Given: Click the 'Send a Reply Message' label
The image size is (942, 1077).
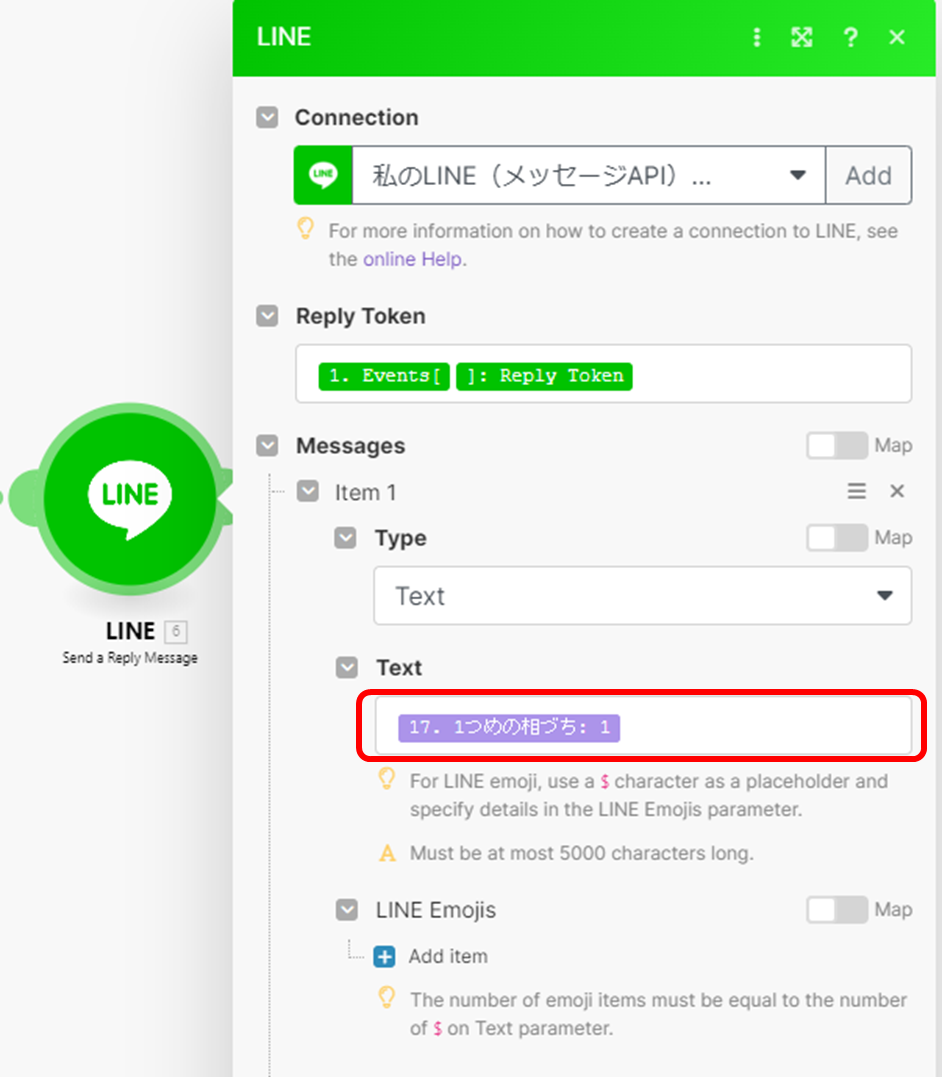Looking at the screenshot, I should pyautogui.click(x=130, y=657).
